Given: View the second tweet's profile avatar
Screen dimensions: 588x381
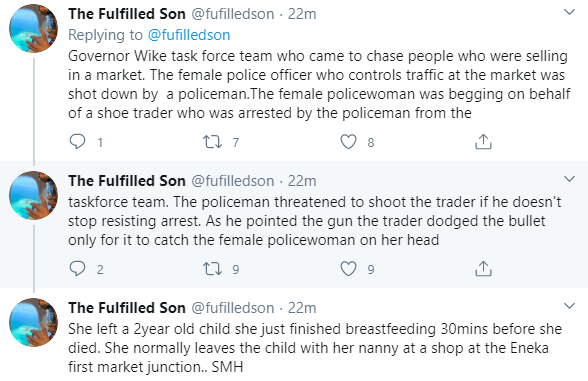Looking at the screenshot, I should 34,196.
